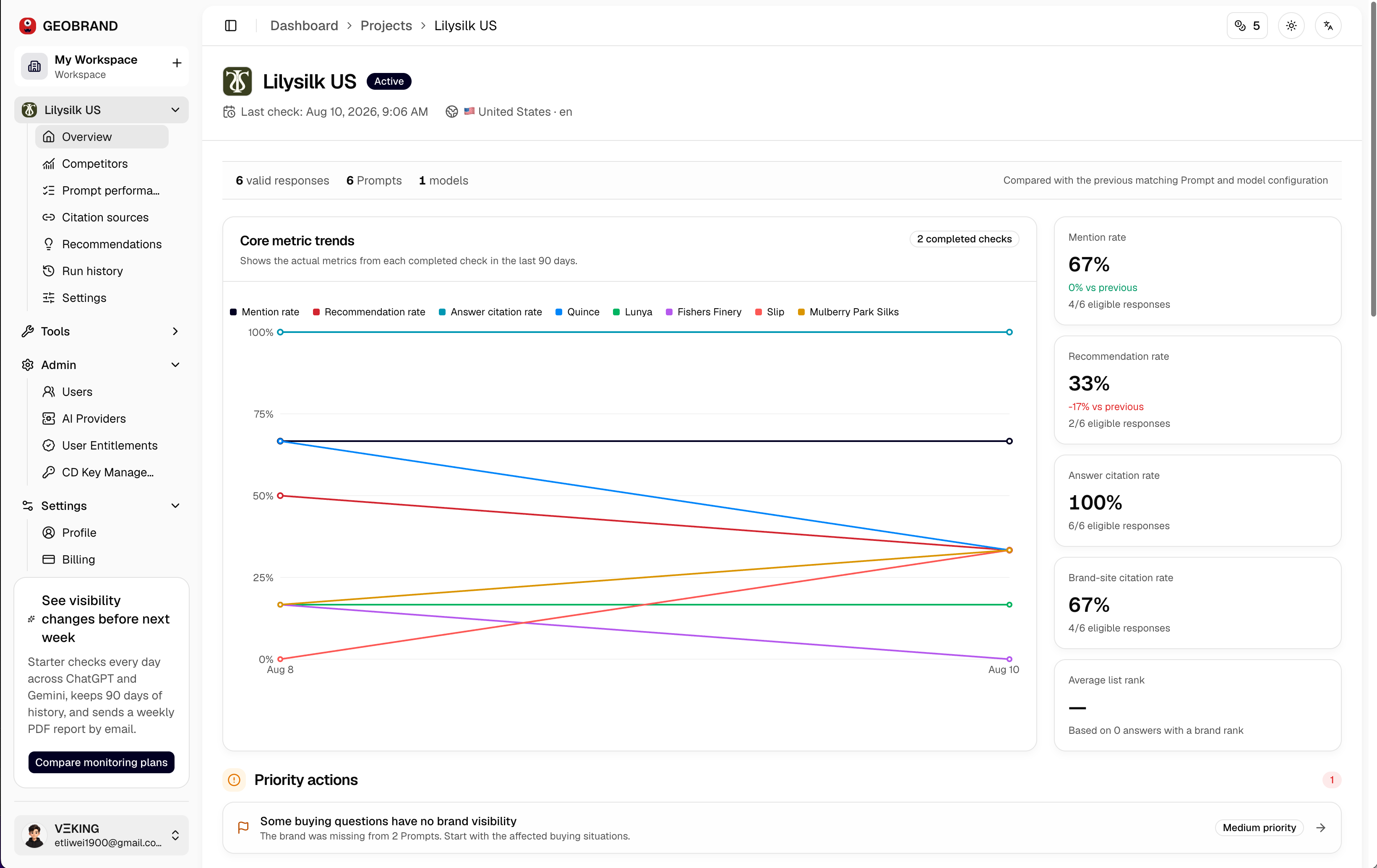Click the globe region icon
This screenshot has width=1377, height=868.
click(452, 112)
